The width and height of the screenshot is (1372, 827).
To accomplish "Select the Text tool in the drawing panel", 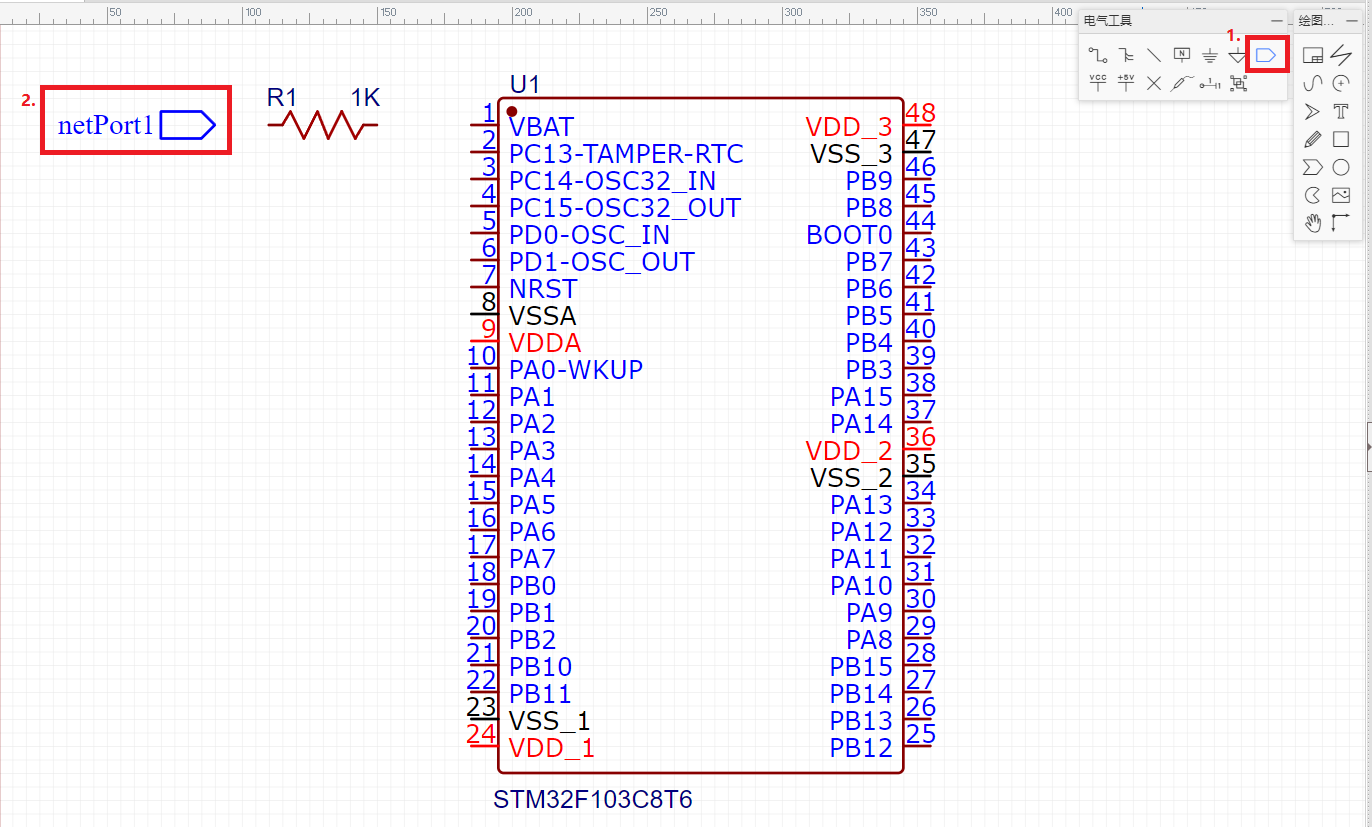I will pos(1341,111).
